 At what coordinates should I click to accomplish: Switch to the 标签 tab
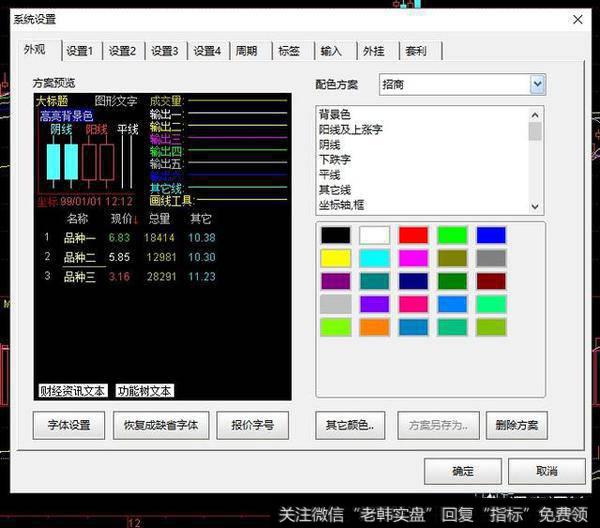click(x=293, y=51)
